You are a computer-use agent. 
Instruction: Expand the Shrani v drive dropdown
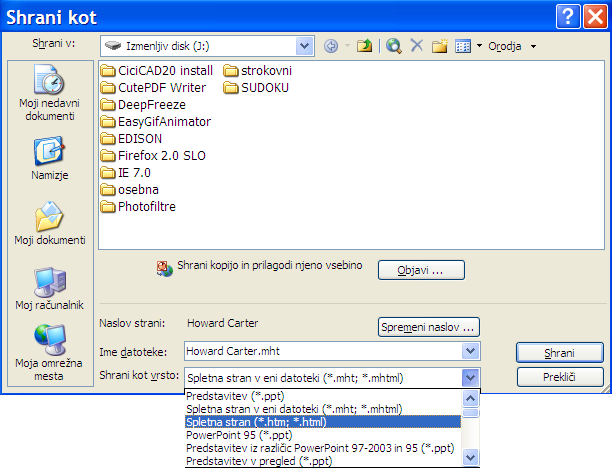pyautogui.click(x=304, y=46)
